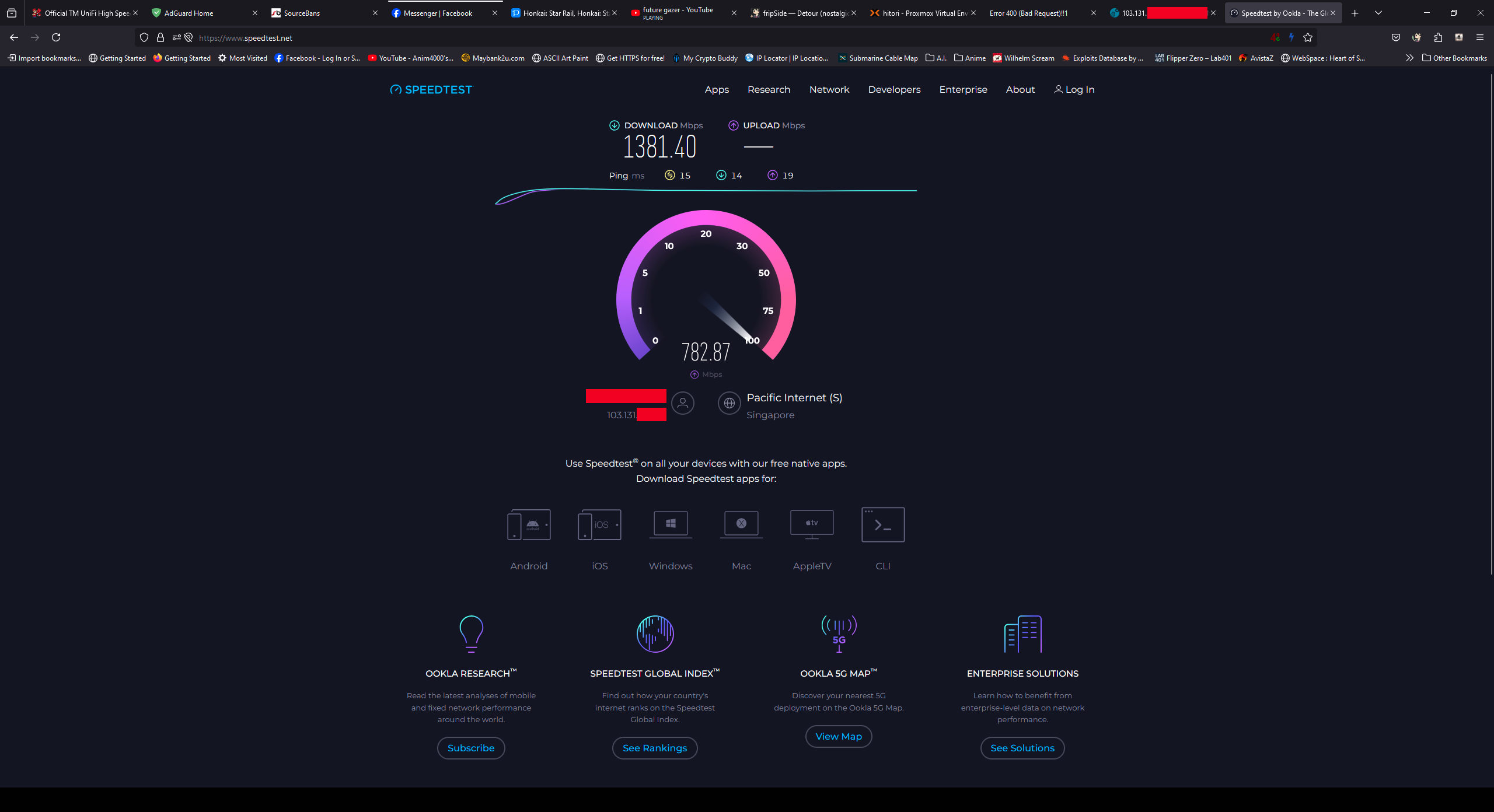
Task: Show more bookmarks with double chevron
Action: point(1409,58)
